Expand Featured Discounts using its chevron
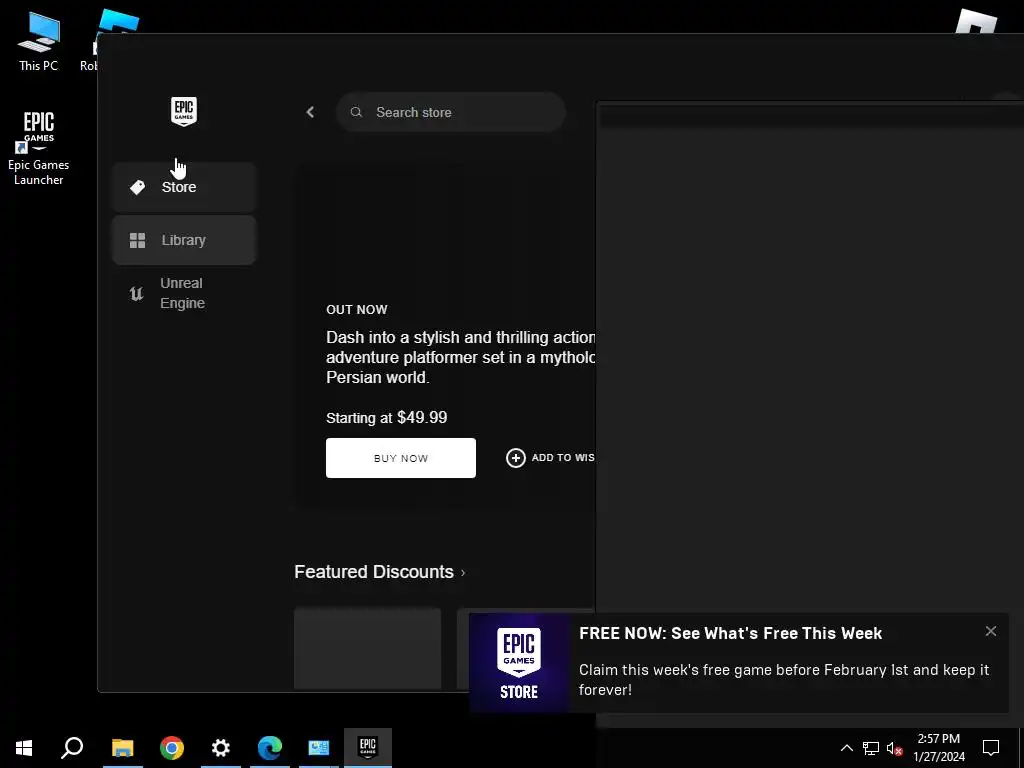Image resolution: width=1024 pixels, height=768 pixels. coord(463,573)
